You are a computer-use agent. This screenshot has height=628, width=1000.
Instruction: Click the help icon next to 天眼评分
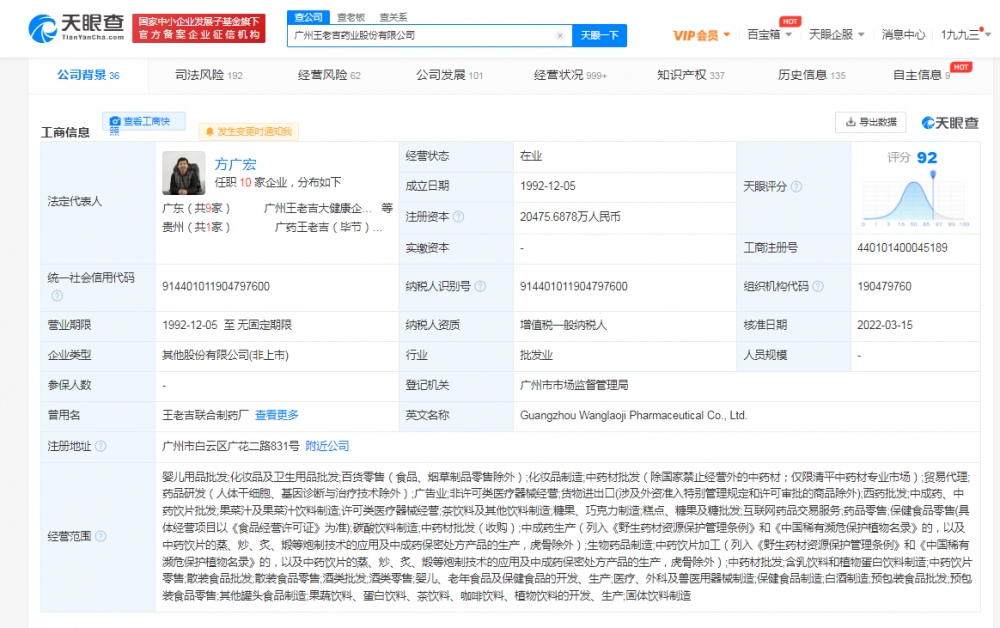point(797,187)
